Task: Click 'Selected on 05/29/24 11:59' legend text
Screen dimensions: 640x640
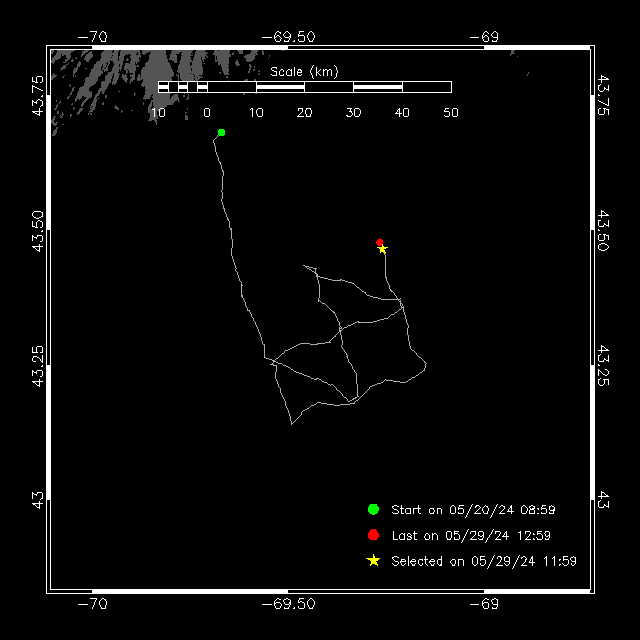Action: (484, 561)
